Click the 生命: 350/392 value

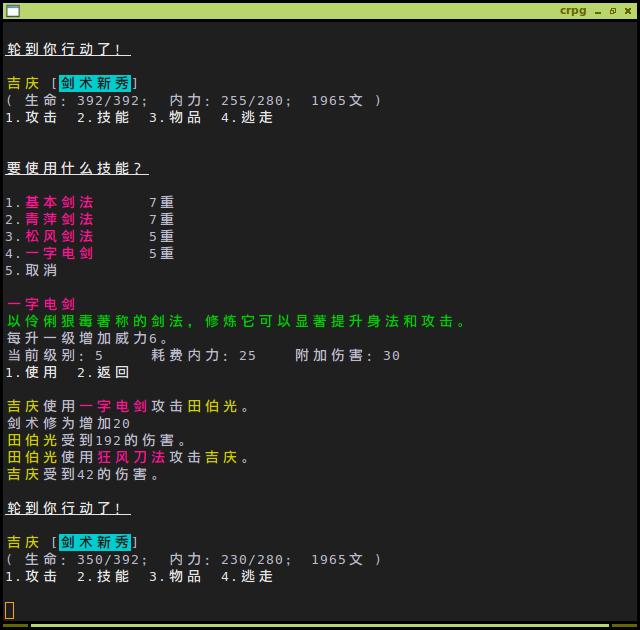click(x=85, y=559)
